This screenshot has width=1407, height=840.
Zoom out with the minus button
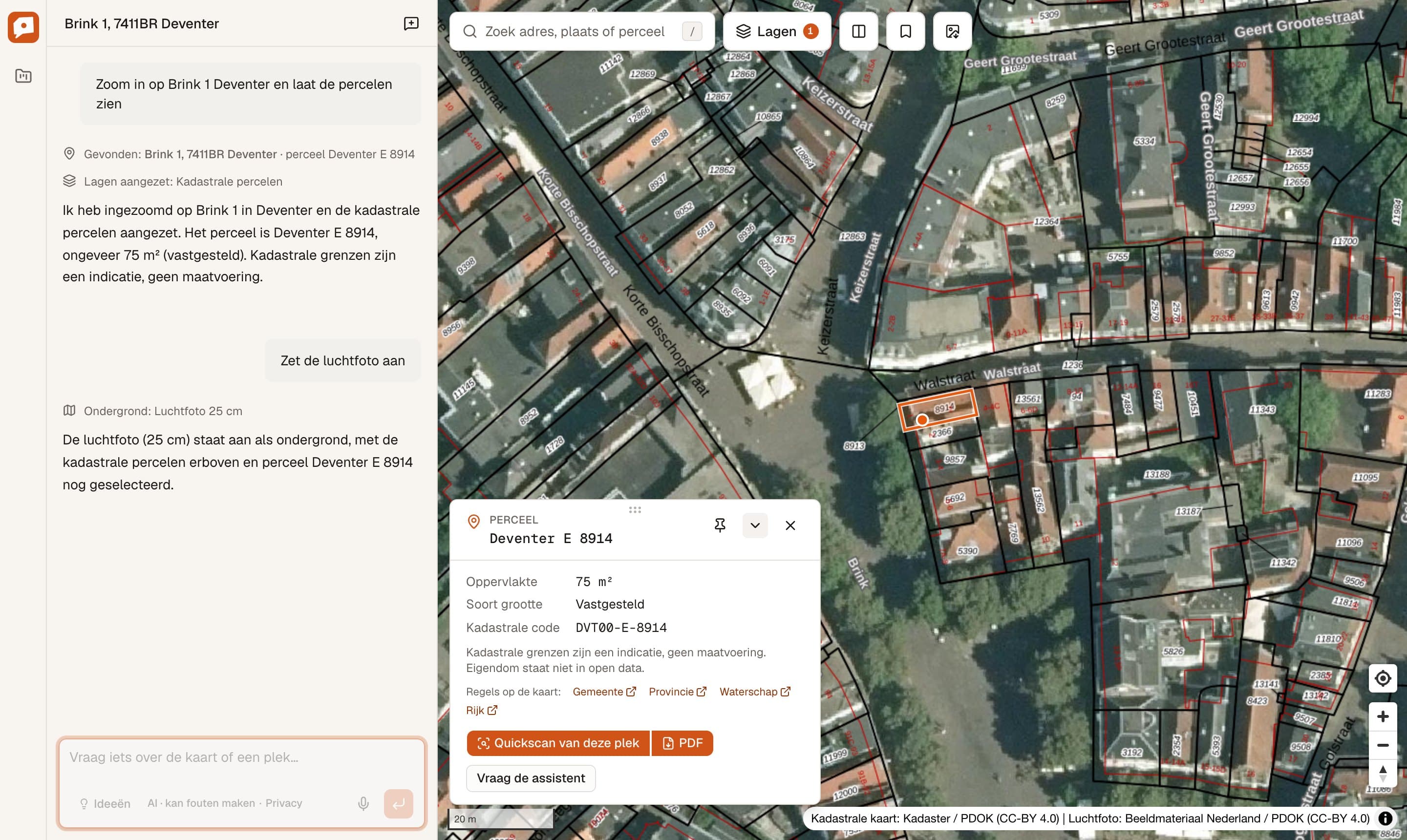tap(1383, 745)
